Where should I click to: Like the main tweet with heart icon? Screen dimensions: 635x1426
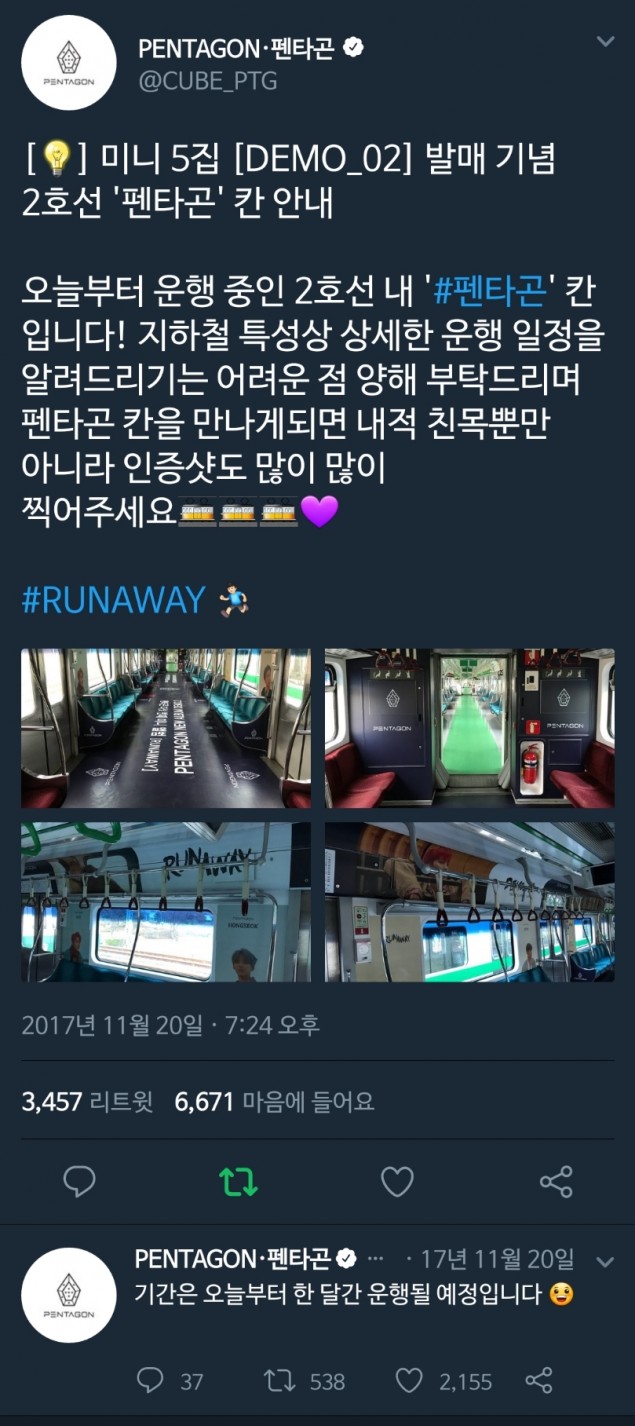pyautogui.click(x=397, y=1181)
